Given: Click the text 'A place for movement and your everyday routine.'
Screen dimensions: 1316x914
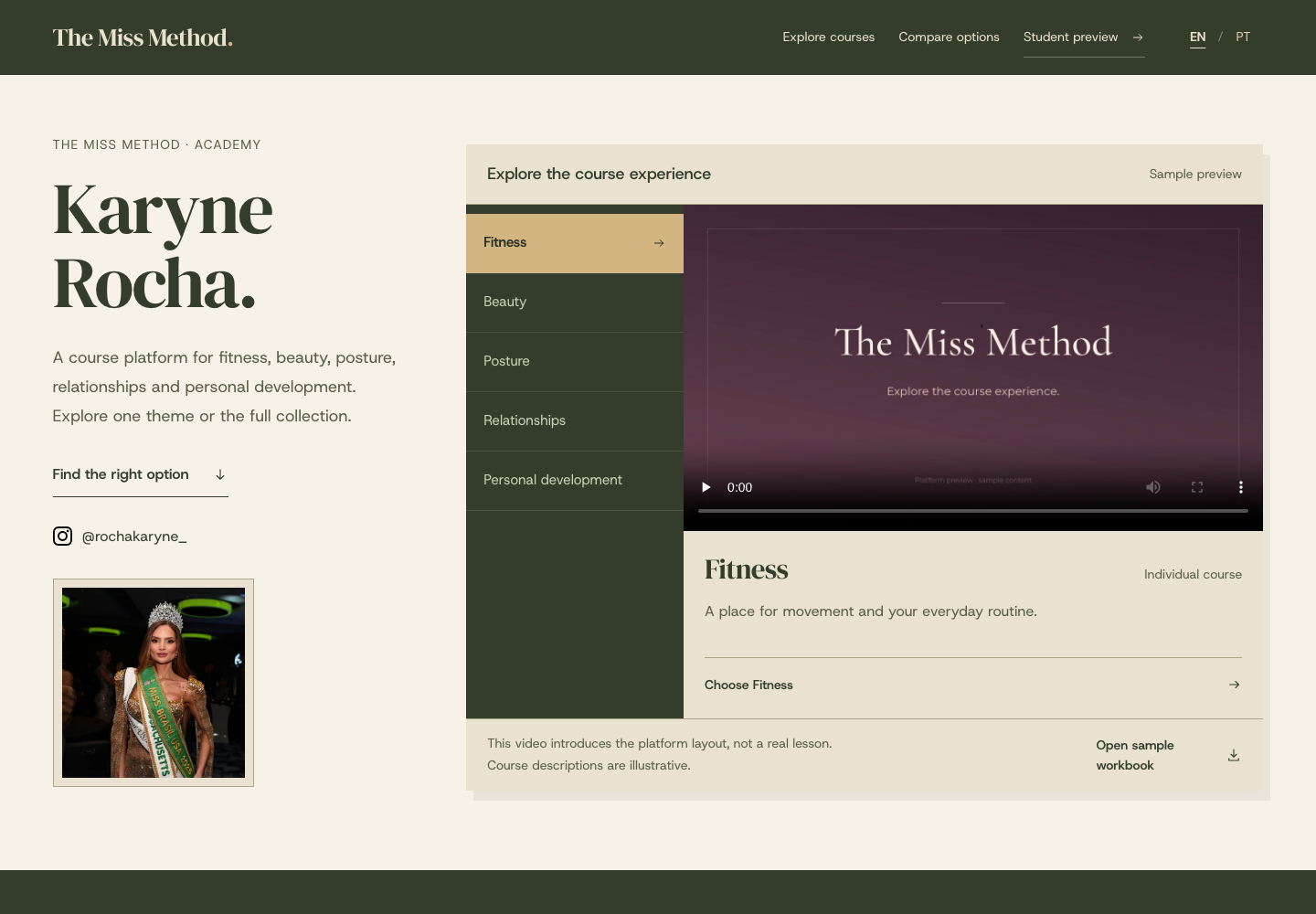Looking at the screenshot, I should (871, 611).
